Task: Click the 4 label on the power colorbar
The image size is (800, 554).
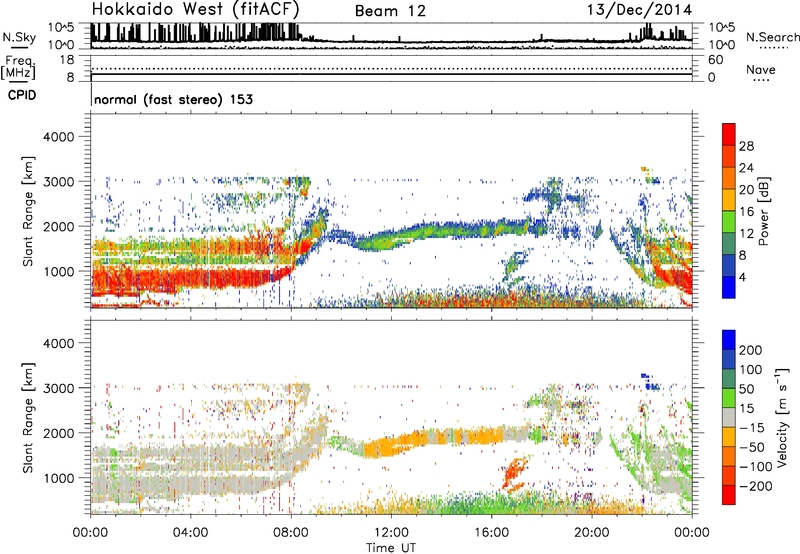Action: click(742, 277)
